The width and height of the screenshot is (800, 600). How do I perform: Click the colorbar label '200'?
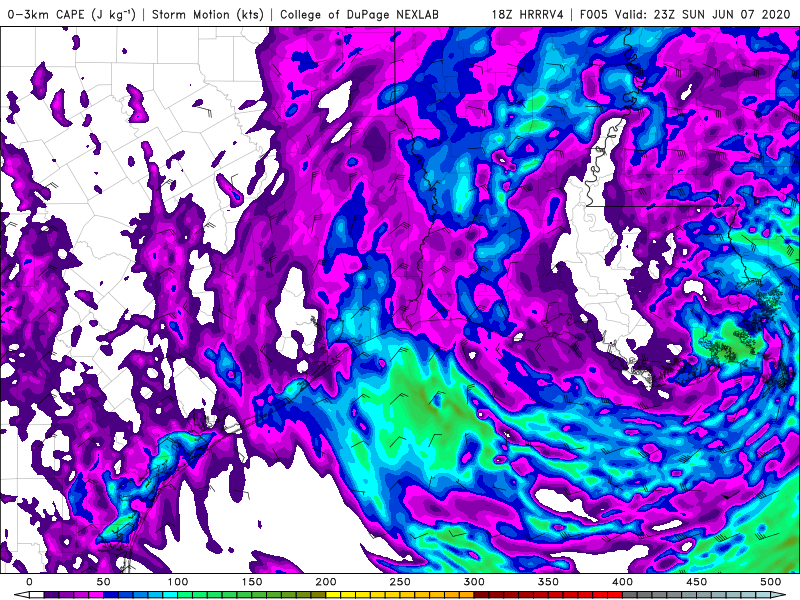pyautogui.click(x=326, y=582)
